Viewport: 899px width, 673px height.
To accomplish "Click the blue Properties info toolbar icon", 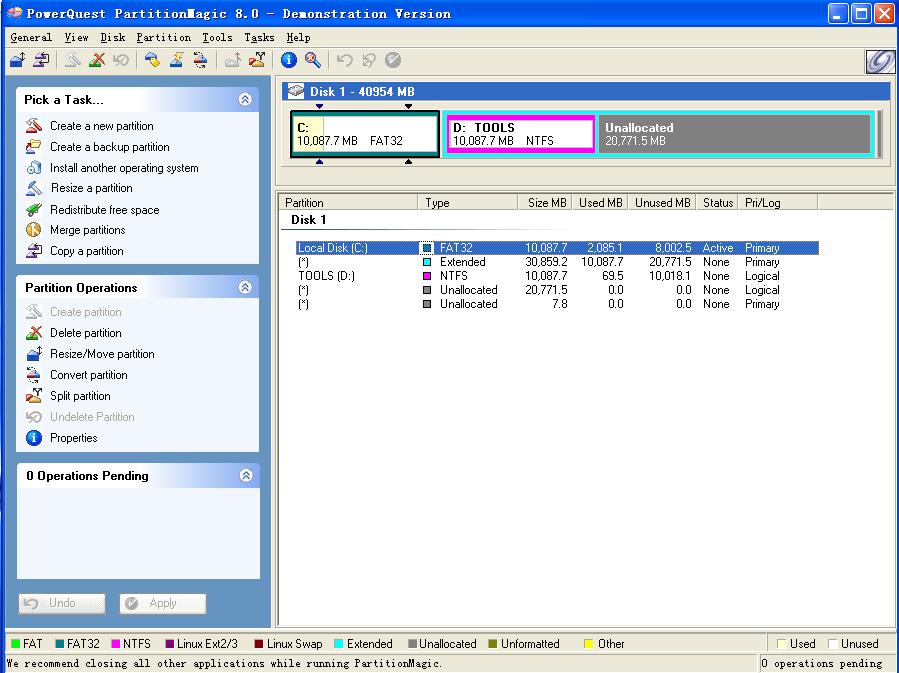I will pyautogui.click(x=289, y=60).
